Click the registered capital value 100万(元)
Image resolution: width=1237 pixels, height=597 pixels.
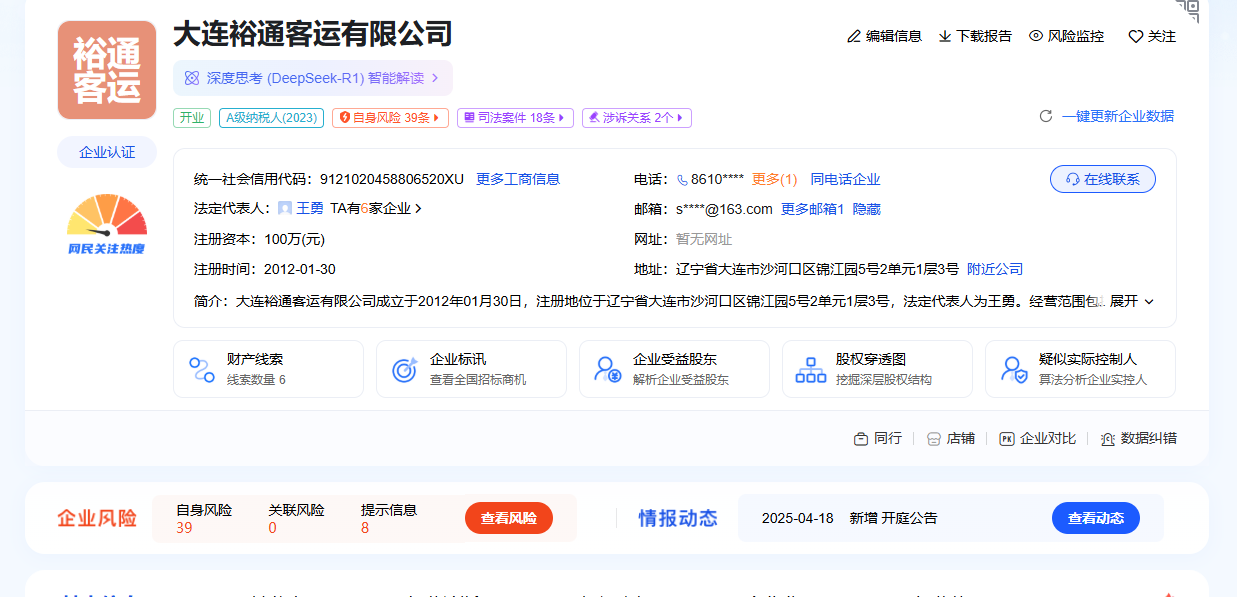295,239
